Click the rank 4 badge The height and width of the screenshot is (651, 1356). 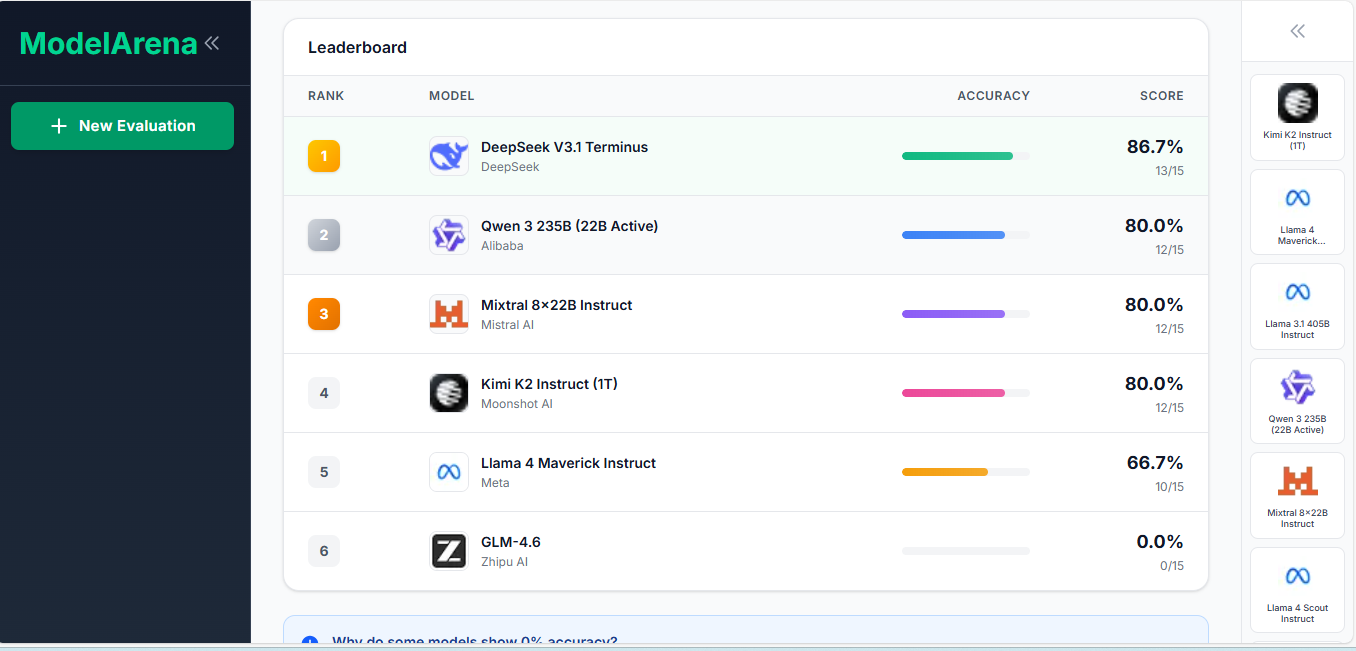pyautogui.click(x=324, y=393)
